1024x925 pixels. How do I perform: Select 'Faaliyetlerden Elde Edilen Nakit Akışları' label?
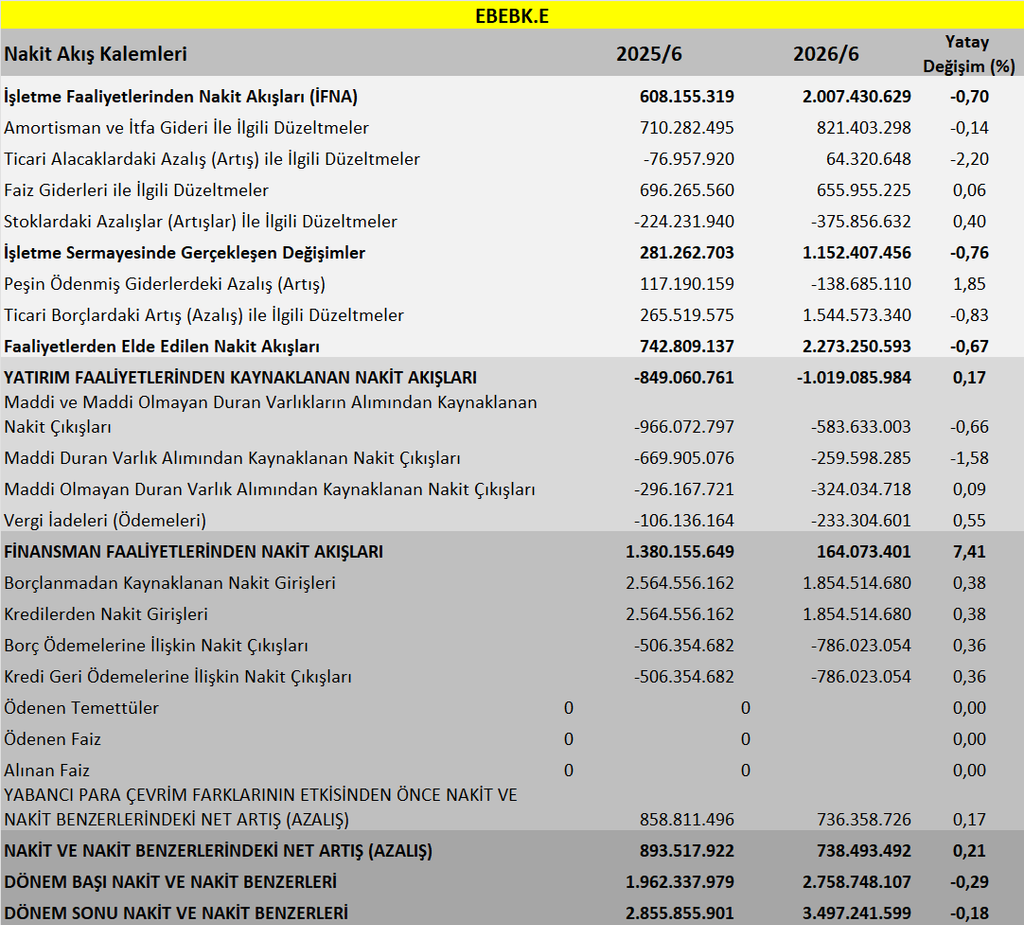(x=162, y=347)
